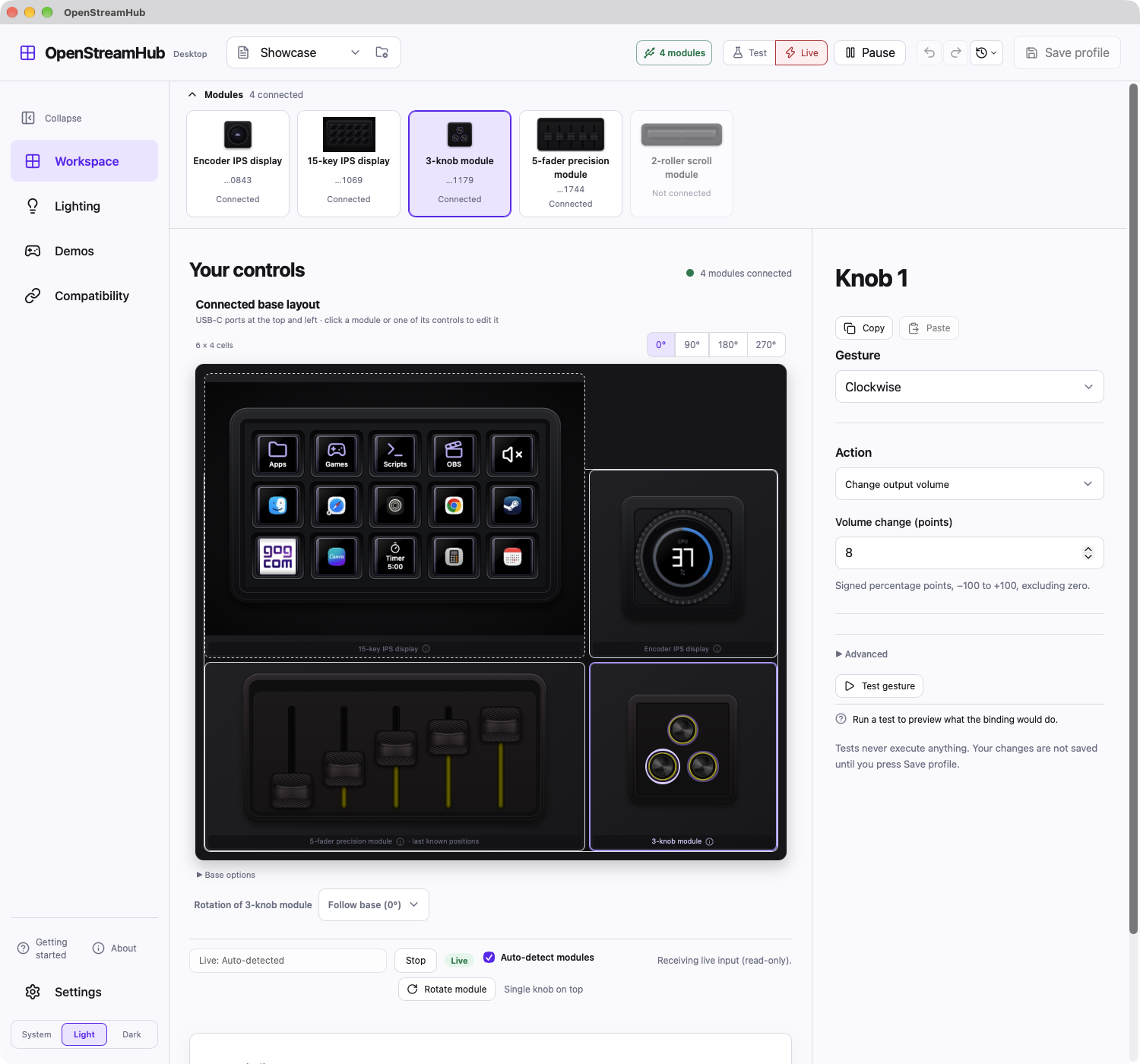The height and width of the screenshot is (1064, 1140).
Task: Expand Base options disclosure
Action: tap(226, 875)
